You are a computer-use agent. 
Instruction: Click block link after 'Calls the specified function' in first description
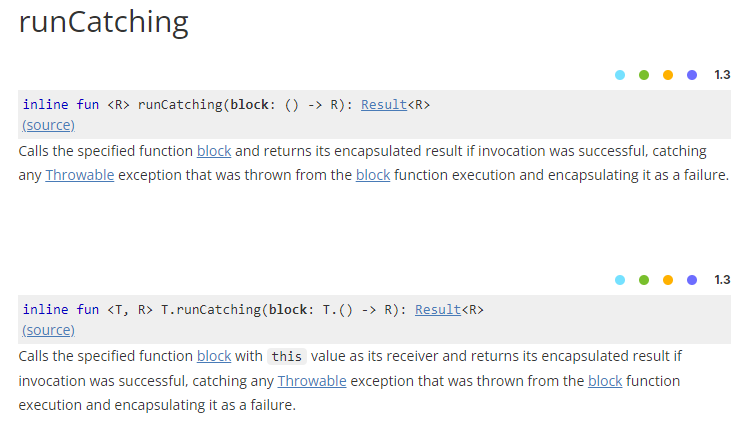214,151
